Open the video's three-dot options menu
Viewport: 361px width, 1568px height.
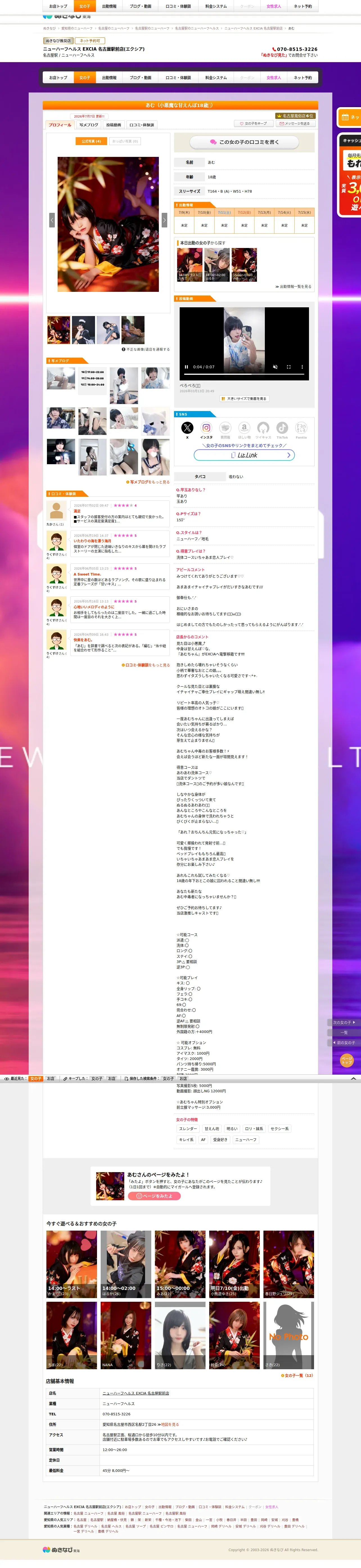coord(302,367)
